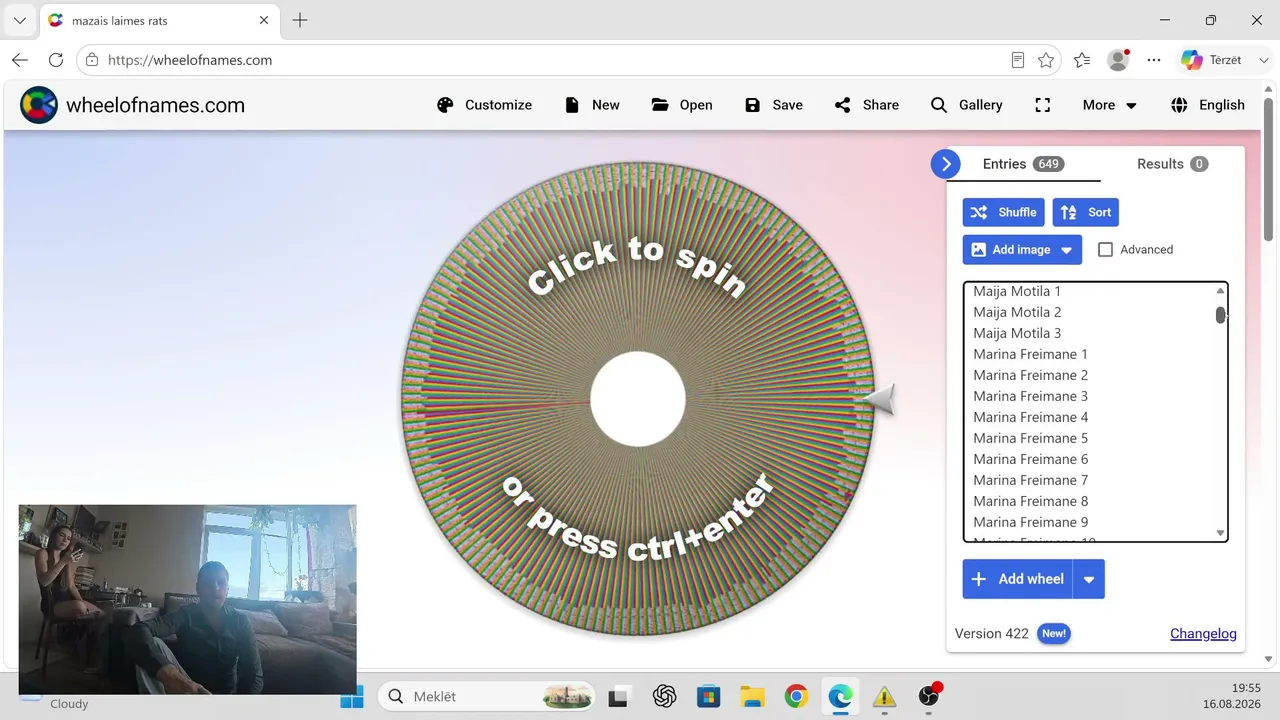The height and width of the screenshot is (720, 1280).
Task: Click the New! version badge
Action: [1053, 634]
